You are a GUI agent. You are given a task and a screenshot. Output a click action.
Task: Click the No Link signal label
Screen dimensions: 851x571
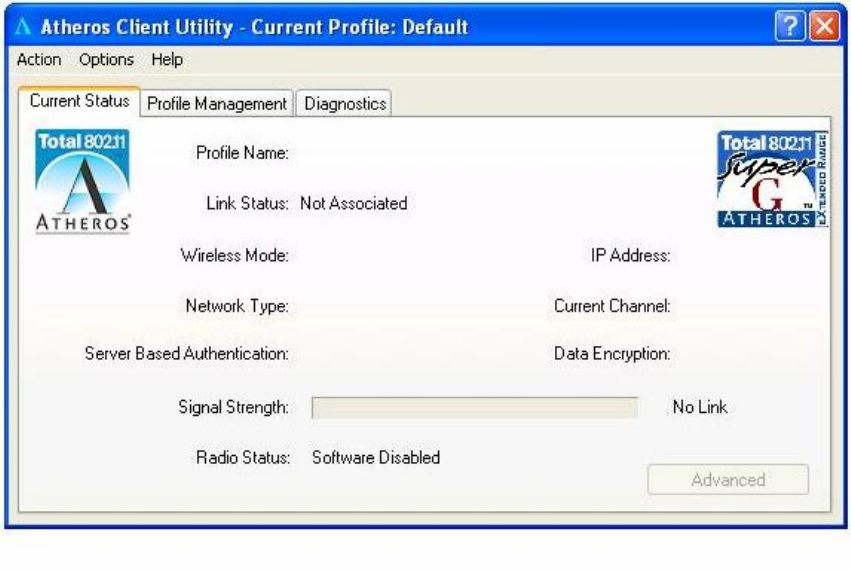tap(700, 408)
